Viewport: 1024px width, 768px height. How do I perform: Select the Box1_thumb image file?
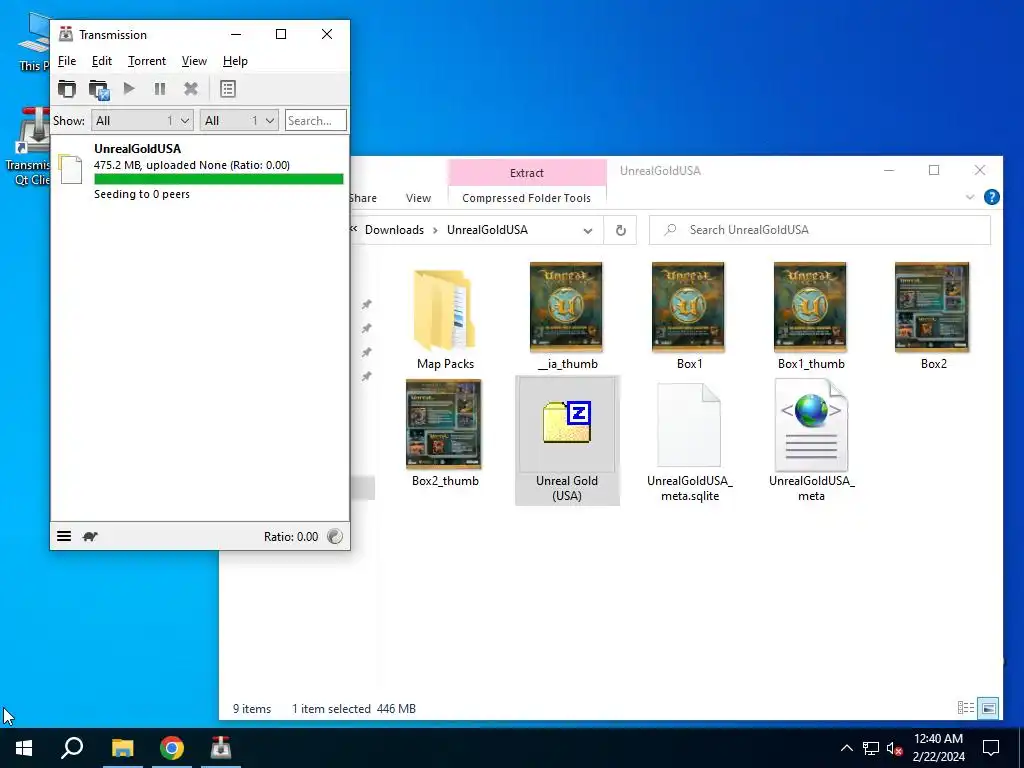[x=811, y=318]
